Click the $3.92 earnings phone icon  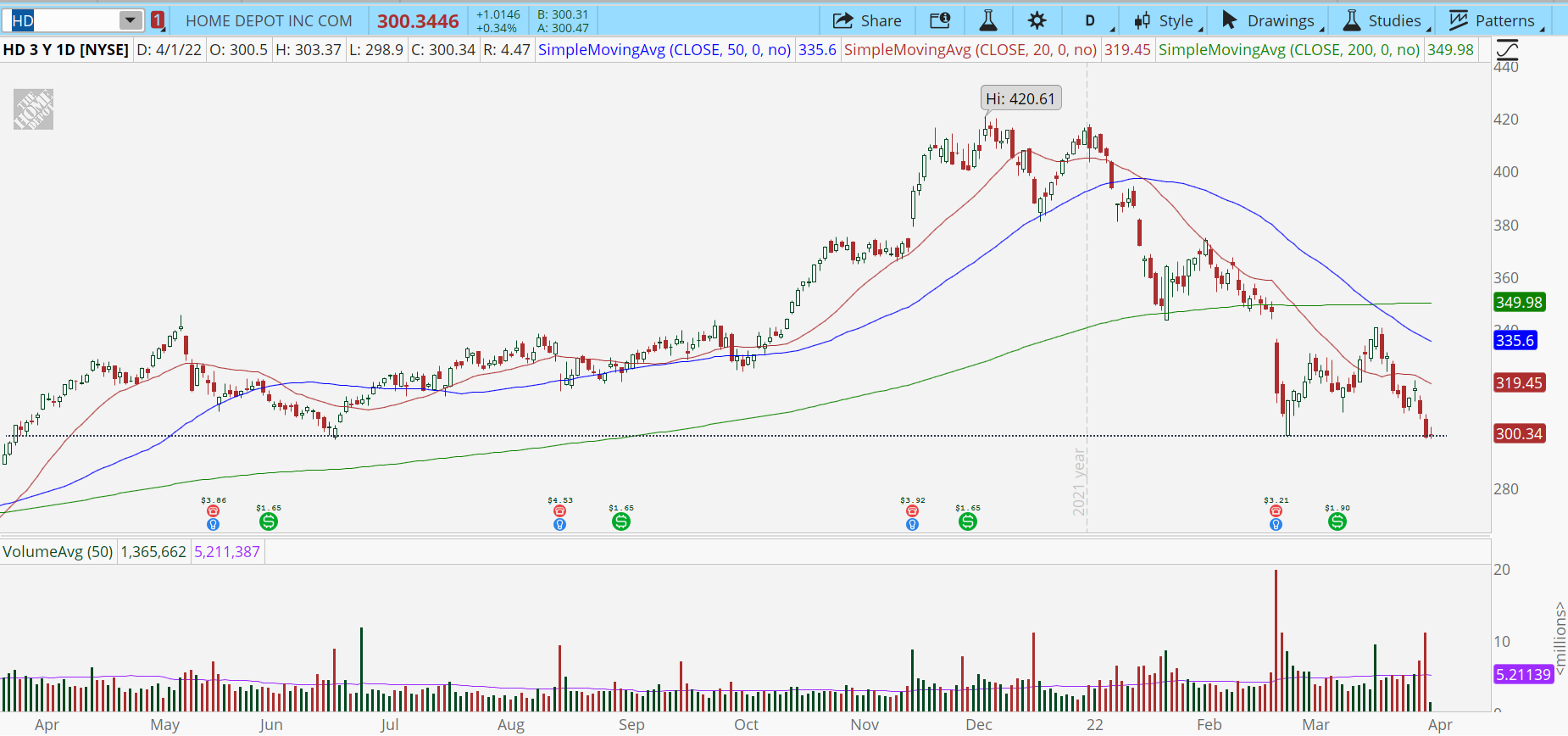912,511
